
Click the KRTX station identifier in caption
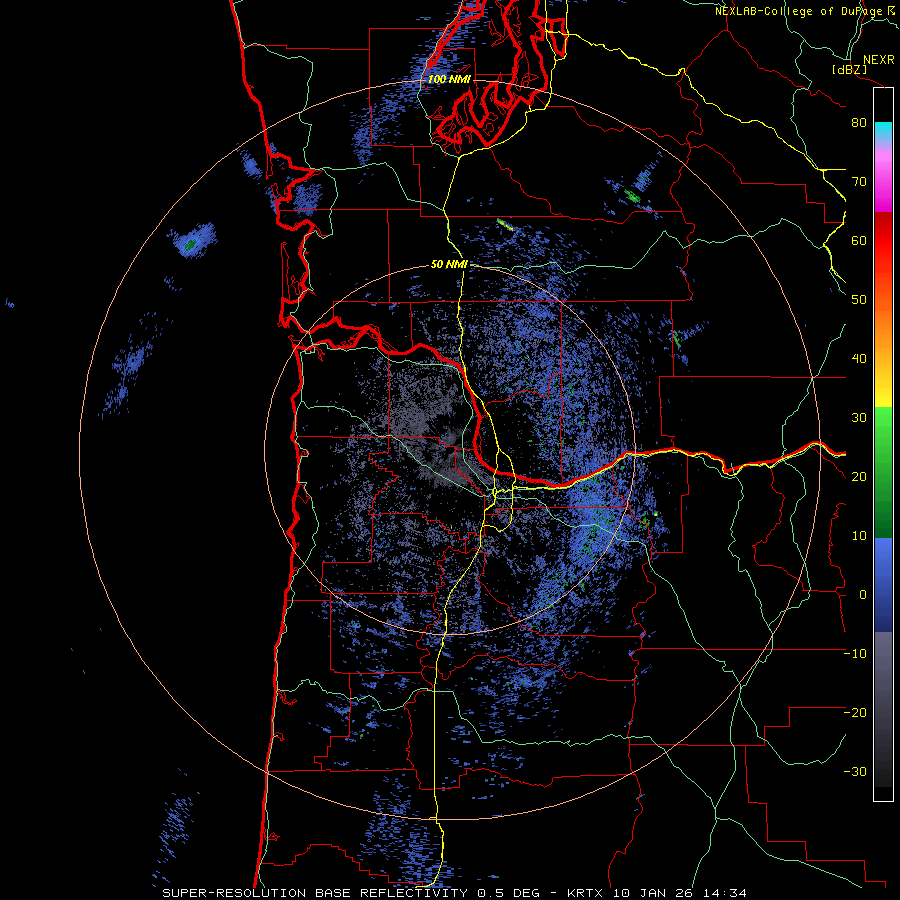pos(586,893)
